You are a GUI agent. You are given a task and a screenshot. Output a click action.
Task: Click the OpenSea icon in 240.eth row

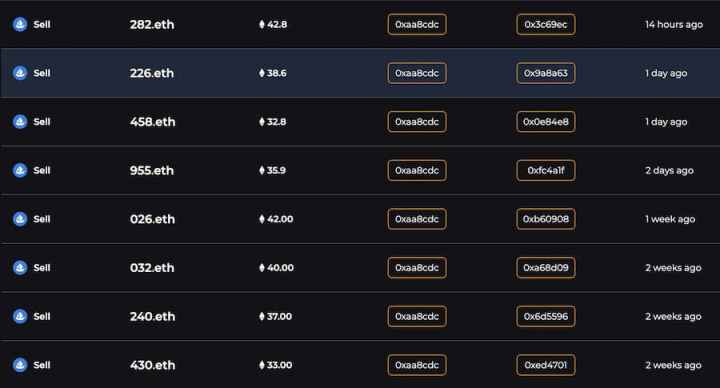point(20,316)
